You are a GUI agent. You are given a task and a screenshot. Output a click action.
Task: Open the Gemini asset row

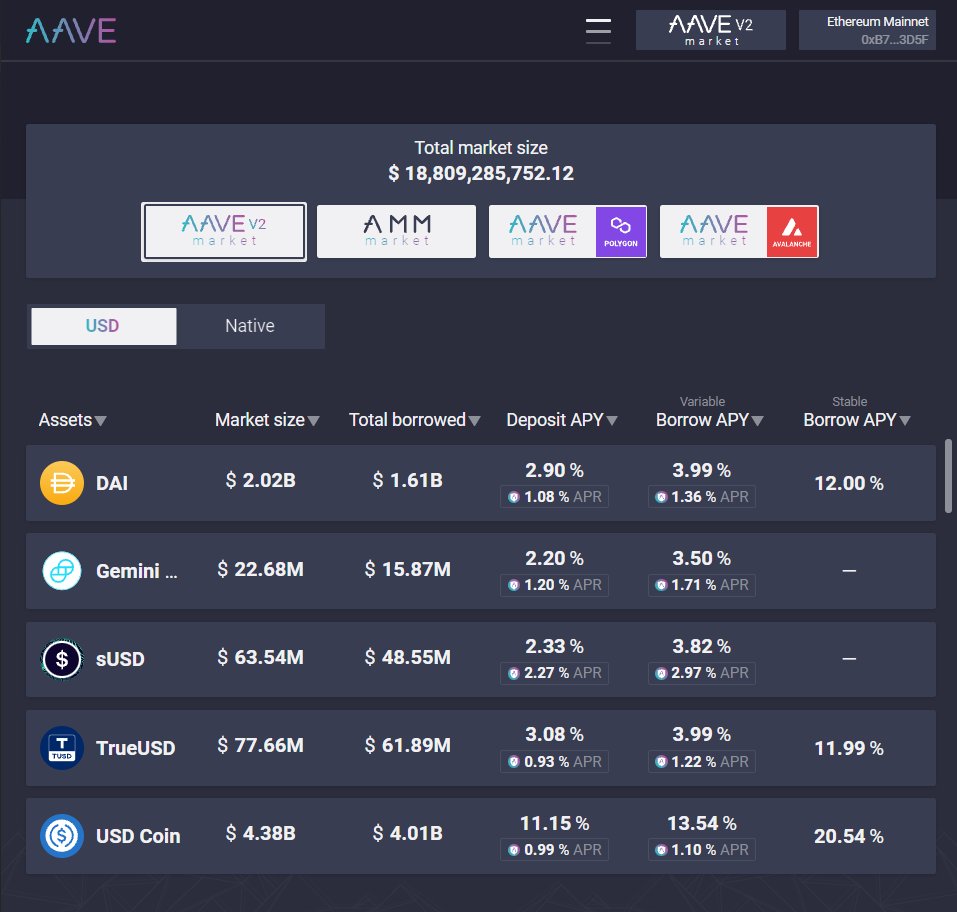(x=480, y=571)
